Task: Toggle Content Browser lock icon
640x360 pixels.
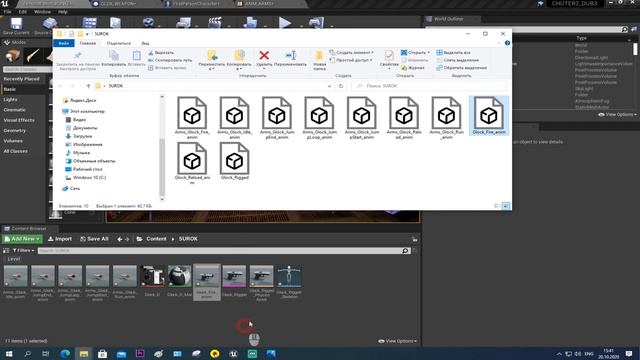Action: pyautogui.click(x=415, y=239)
